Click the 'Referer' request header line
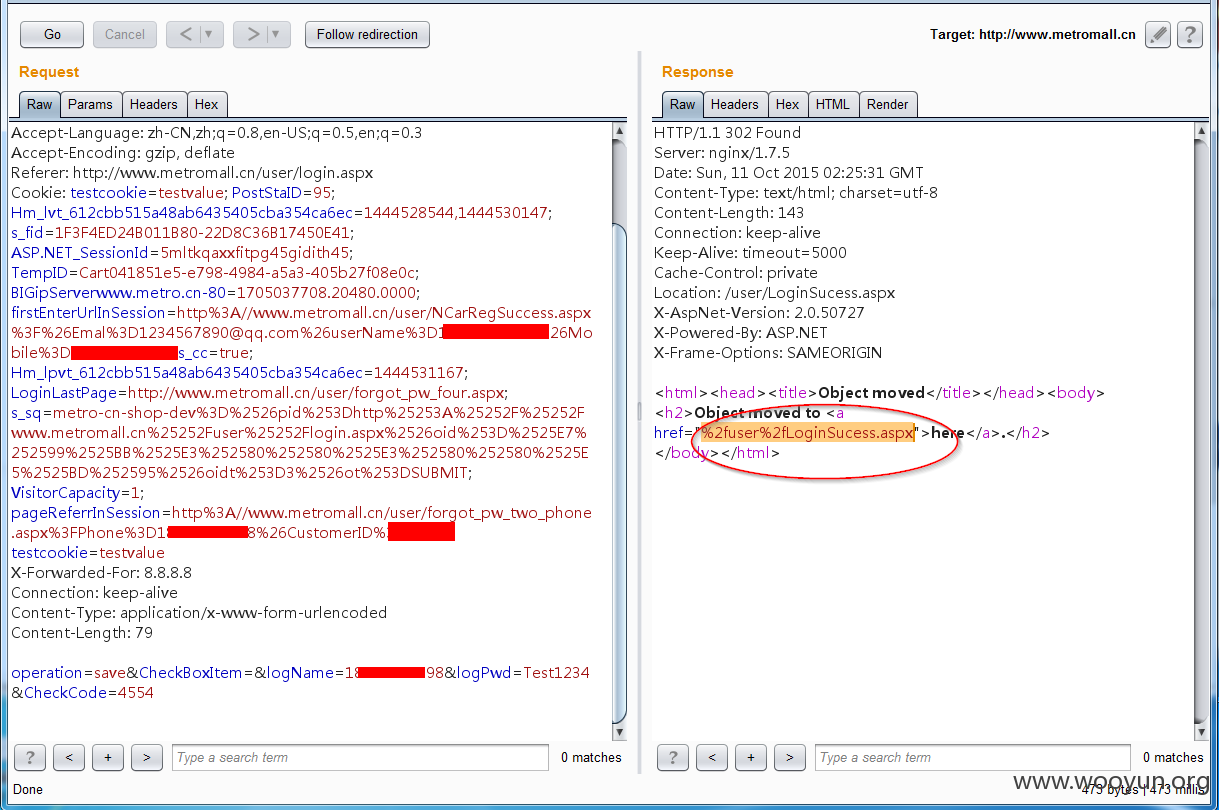Screen dimensions: 1219x810 pos(192,173)
